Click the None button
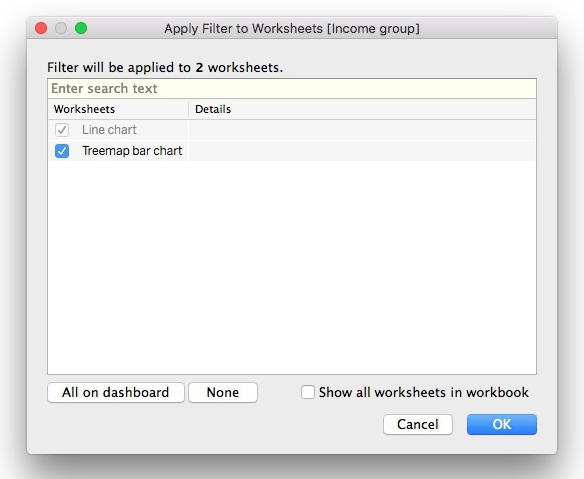The width and height of the screenshot is (584, 479). click(223, 392)
